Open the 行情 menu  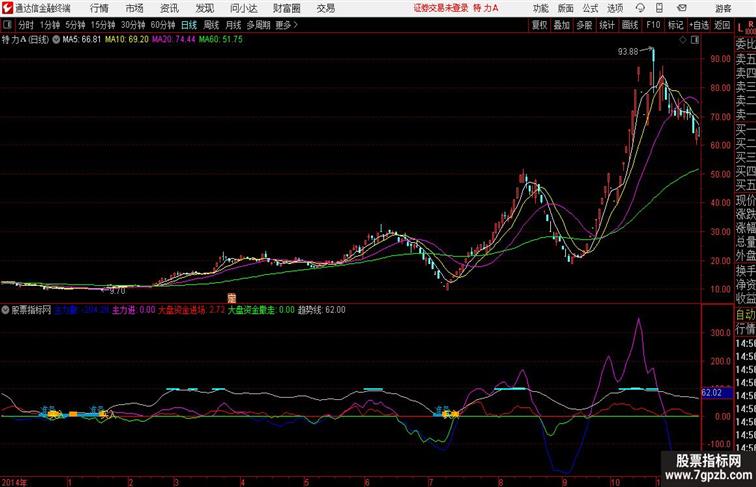pyautogui.click(x=99, y=8)
